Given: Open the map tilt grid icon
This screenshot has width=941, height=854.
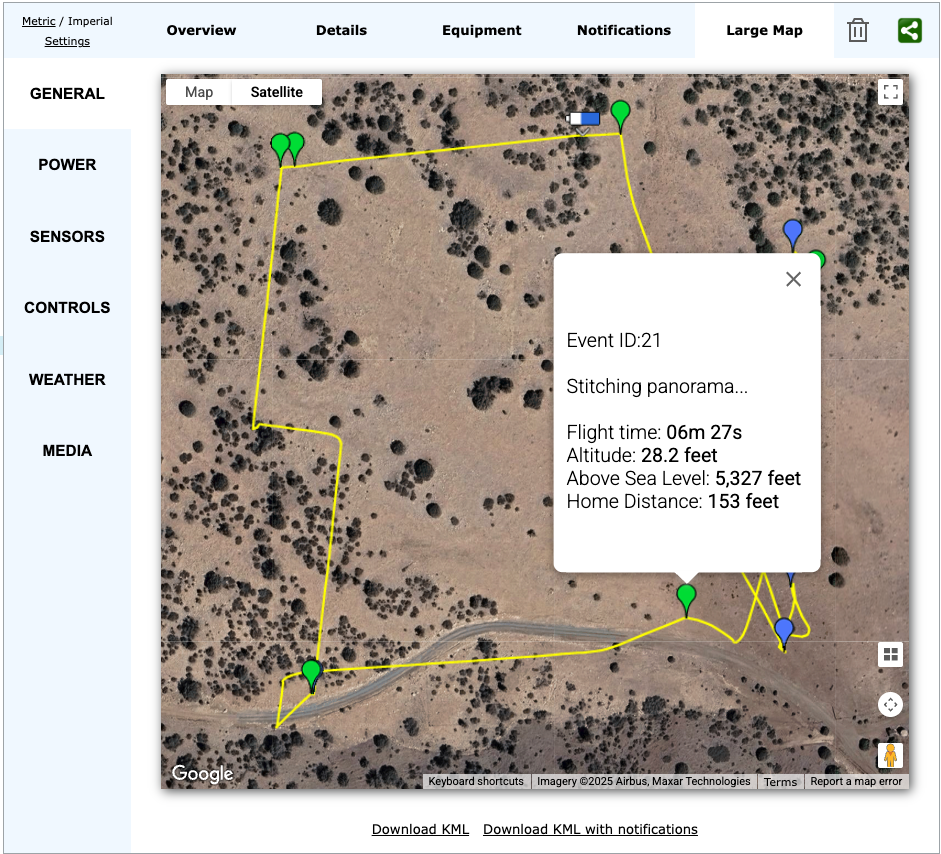Looking at the screenshot, I should click(x=890, y=655).
